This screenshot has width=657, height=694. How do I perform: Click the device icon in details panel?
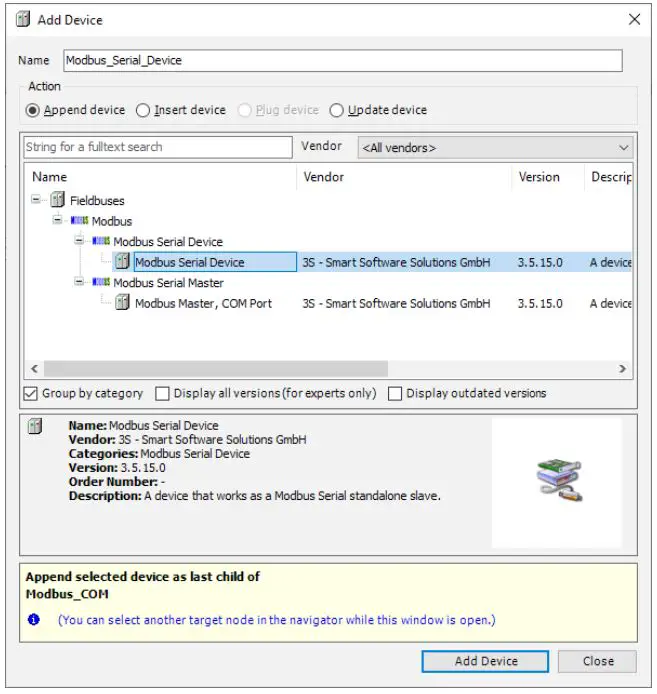(35, 427)
